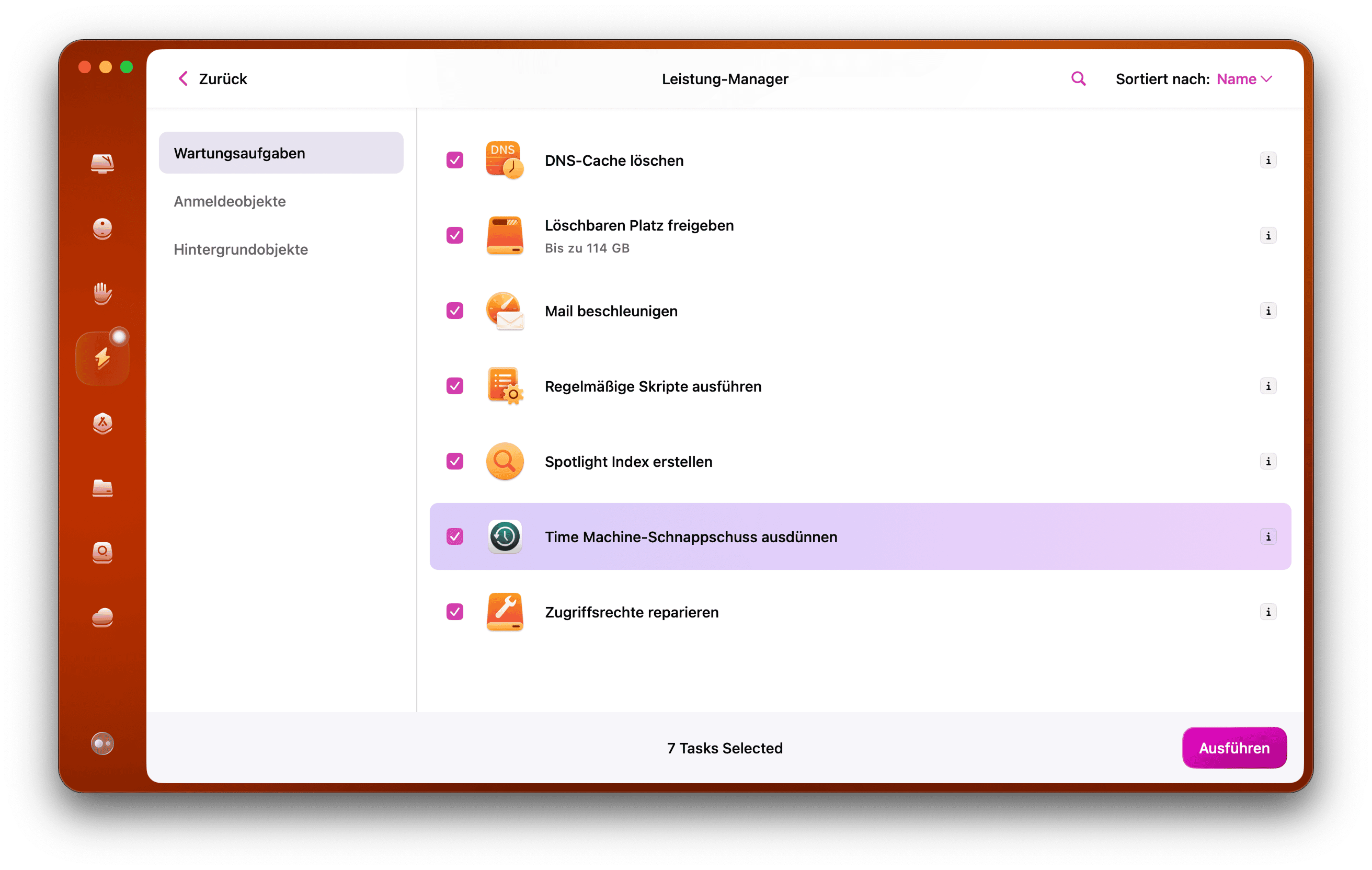Click Zurück to go back
The image size is (1372, 870).
pos(212,78)
